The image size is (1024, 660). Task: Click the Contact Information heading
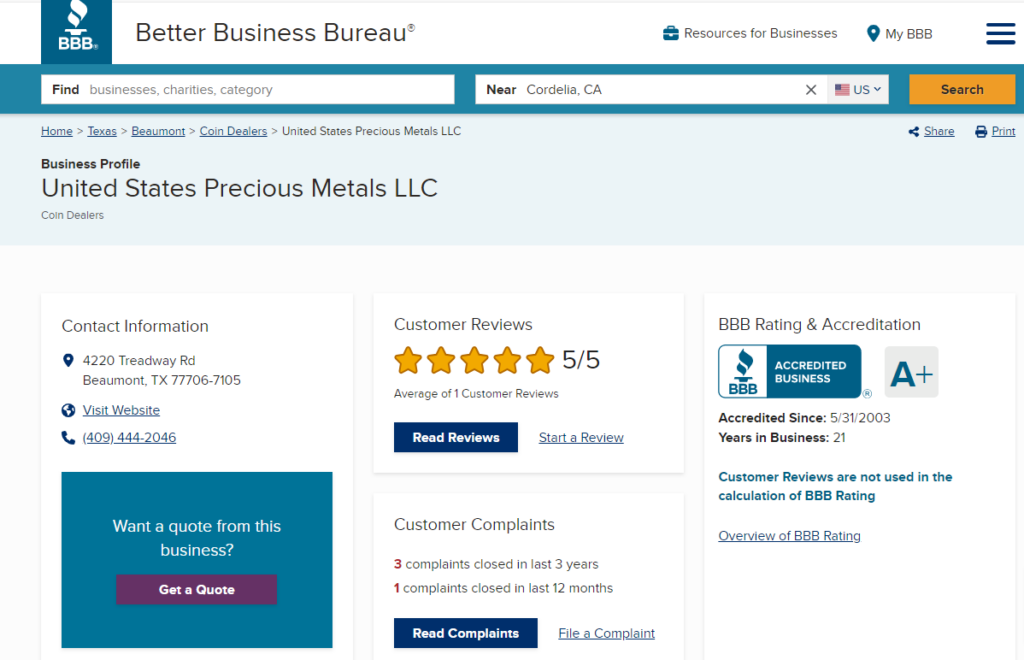[x=135, y=326]
